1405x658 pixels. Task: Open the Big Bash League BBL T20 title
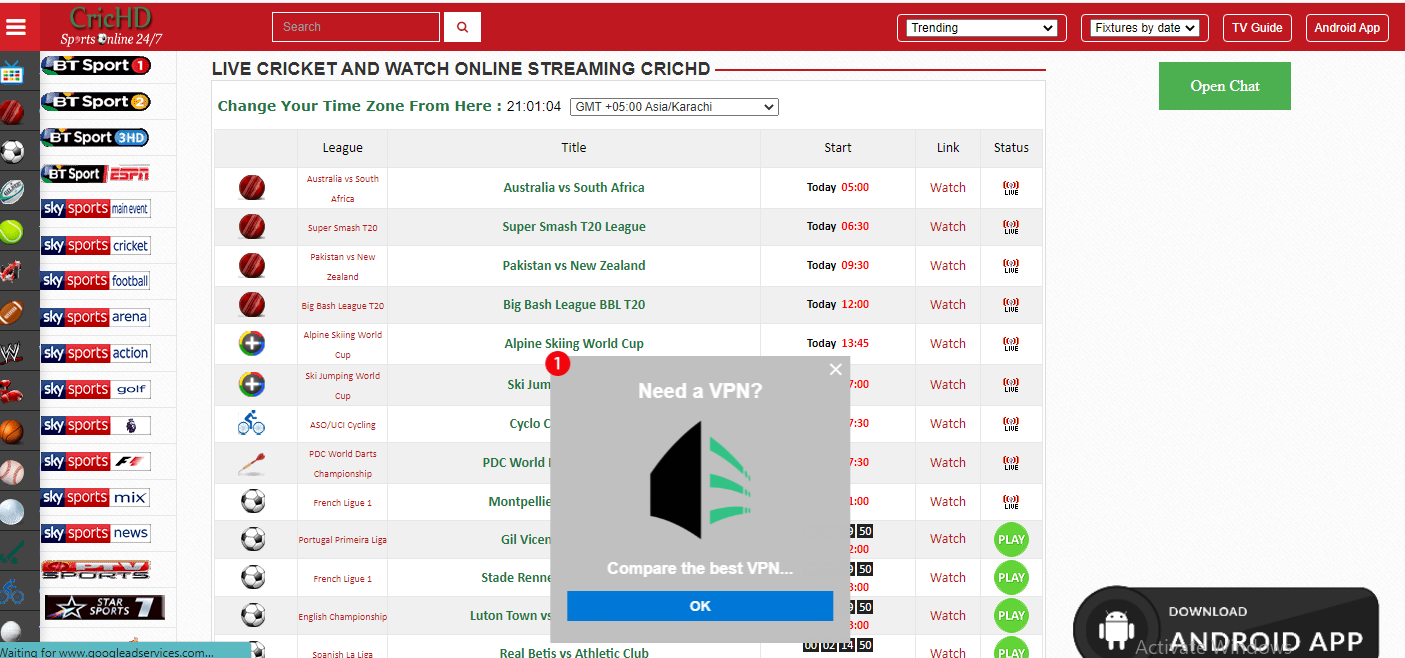[574, 305]
